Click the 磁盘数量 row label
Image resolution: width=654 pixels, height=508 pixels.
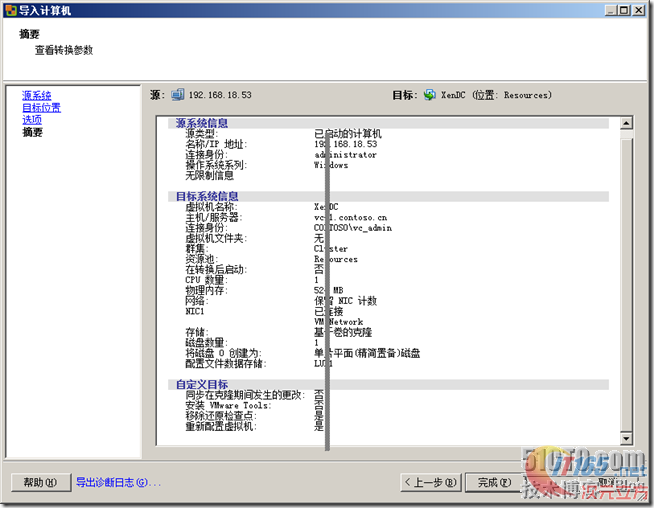pos(206,342)
